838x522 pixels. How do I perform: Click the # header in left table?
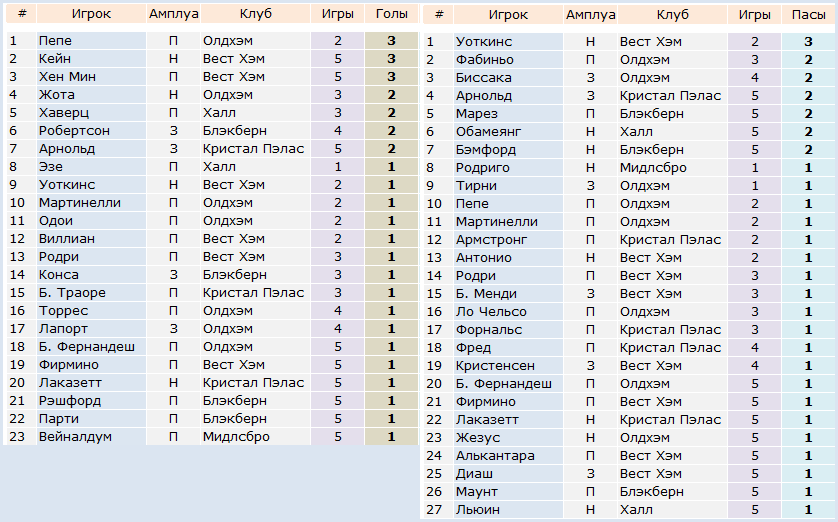click(22, 14)
